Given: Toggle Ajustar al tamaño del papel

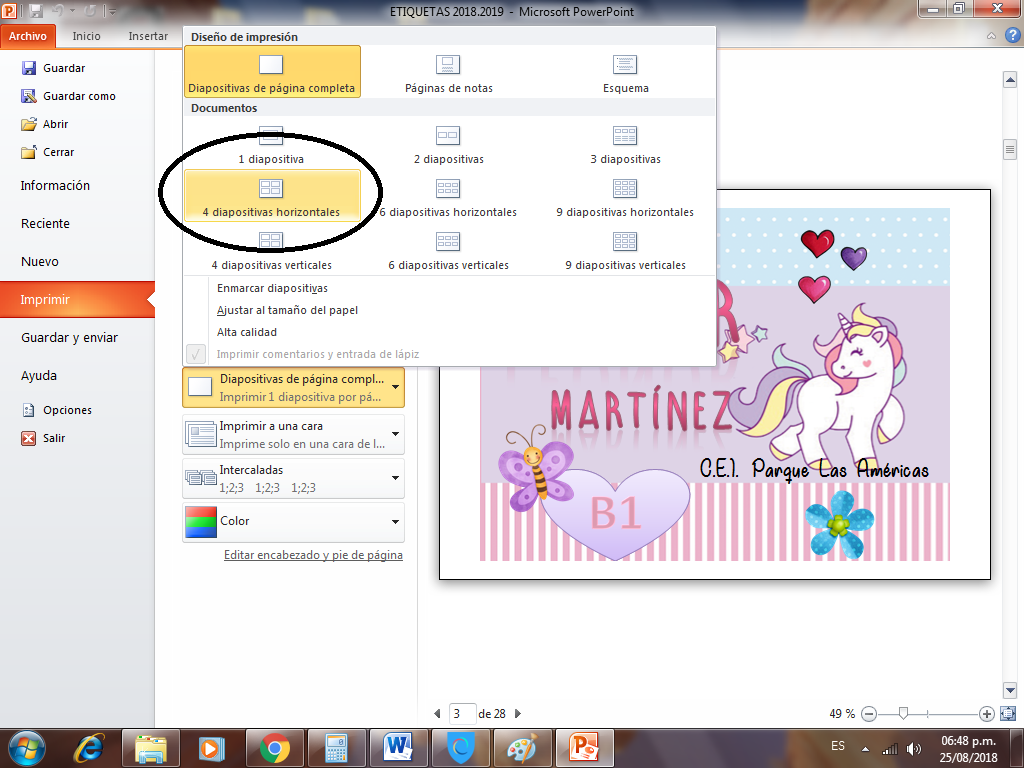Looking at the screenshot, I should point(287,310).
